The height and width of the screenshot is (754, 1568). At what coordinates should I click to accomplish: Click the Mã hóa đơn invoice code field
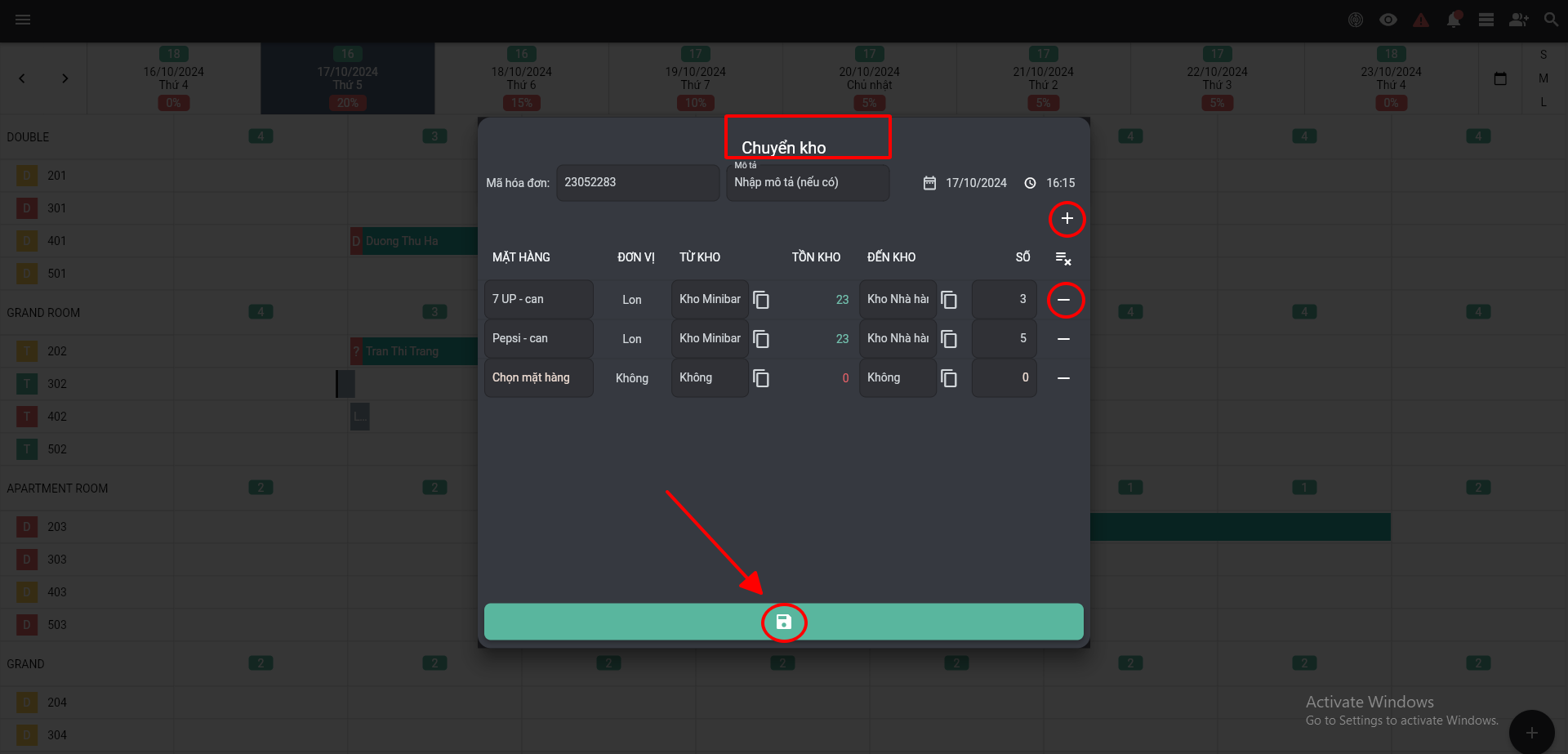pos(638,182)
